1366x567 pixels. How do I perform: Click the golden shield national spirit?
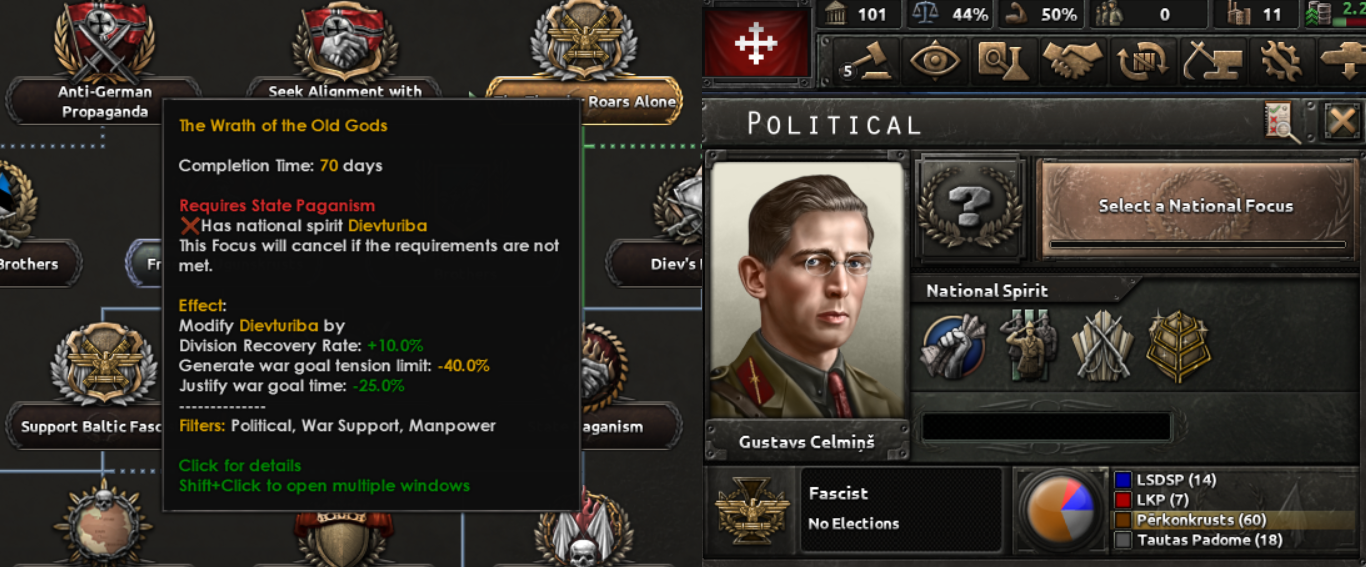point(1179,346)
